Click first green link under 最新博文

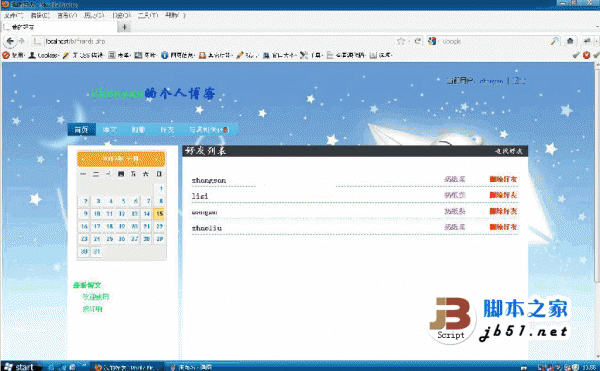tap(96, 297)
